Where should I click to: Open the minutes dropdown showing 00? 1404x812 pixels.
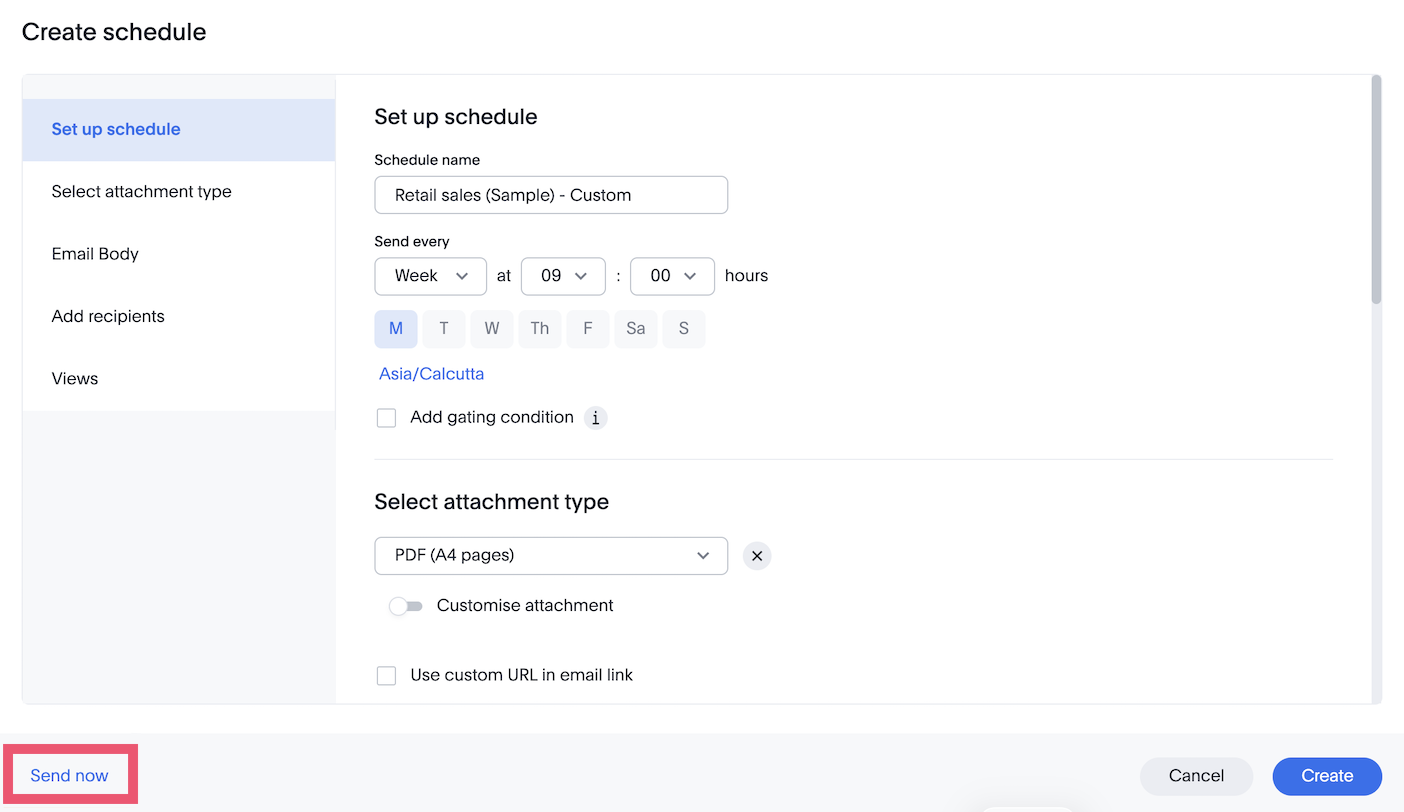[x=672, y=276]
